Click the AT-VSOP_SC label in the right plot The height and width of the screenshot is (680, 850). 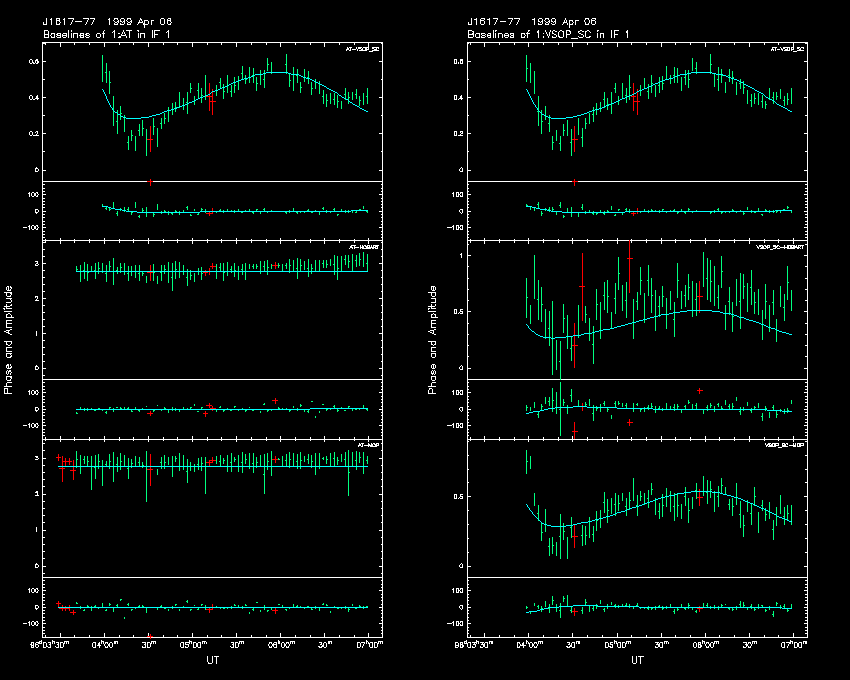click(788, 49)
